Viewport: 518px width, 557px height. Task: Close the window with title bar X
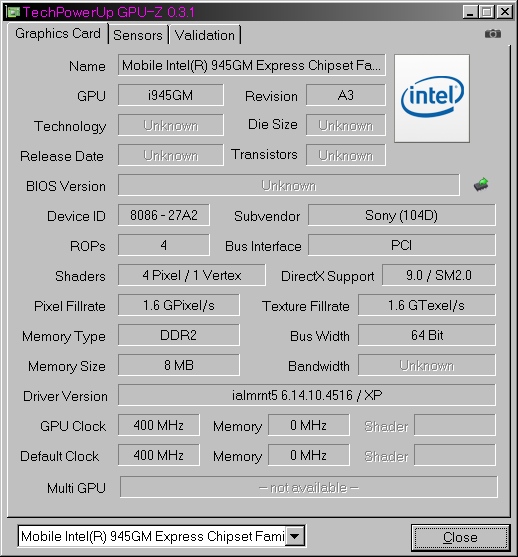click(x=504, y=12)
